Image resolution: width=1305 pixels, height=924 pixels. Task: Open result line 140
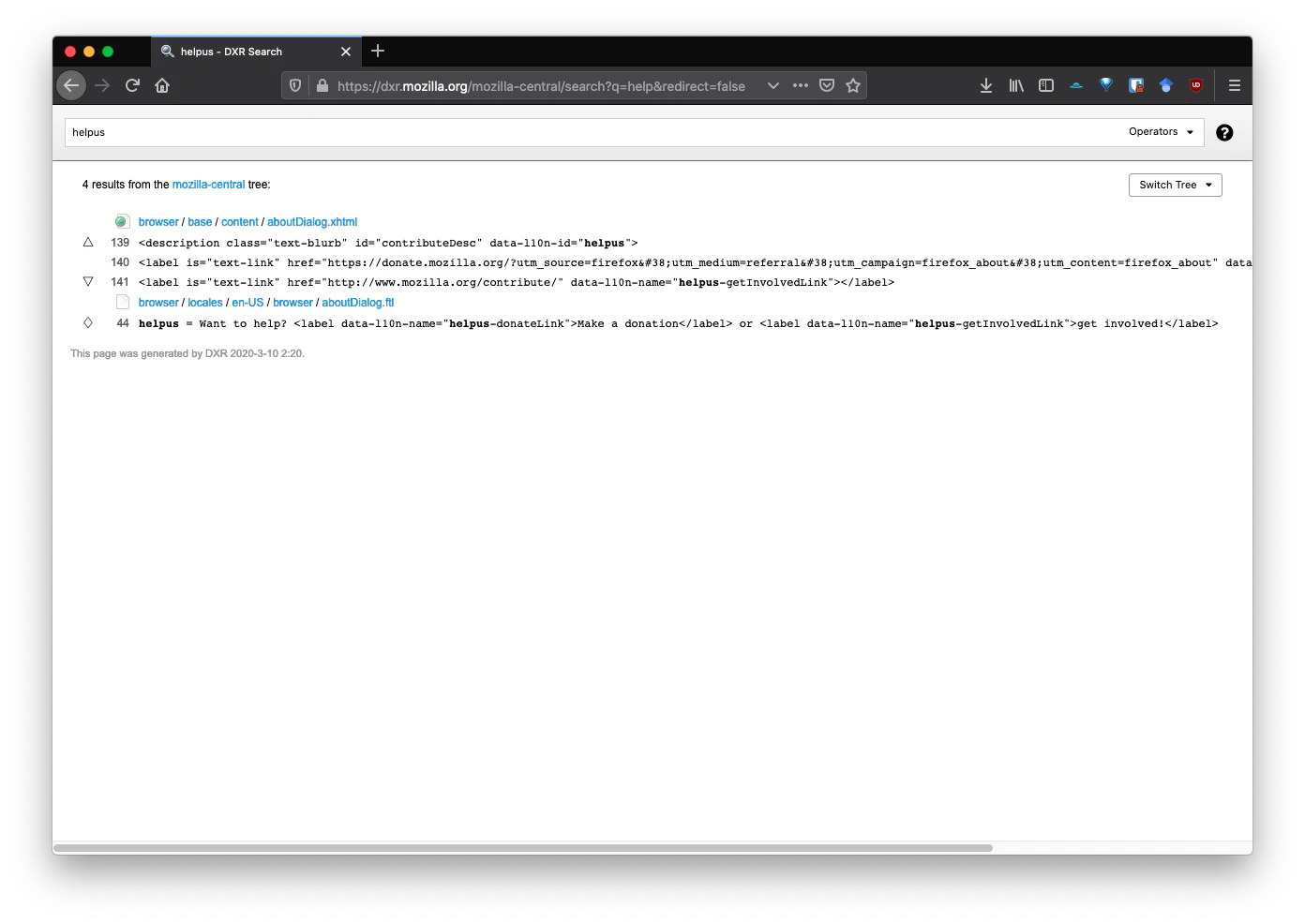120,262
